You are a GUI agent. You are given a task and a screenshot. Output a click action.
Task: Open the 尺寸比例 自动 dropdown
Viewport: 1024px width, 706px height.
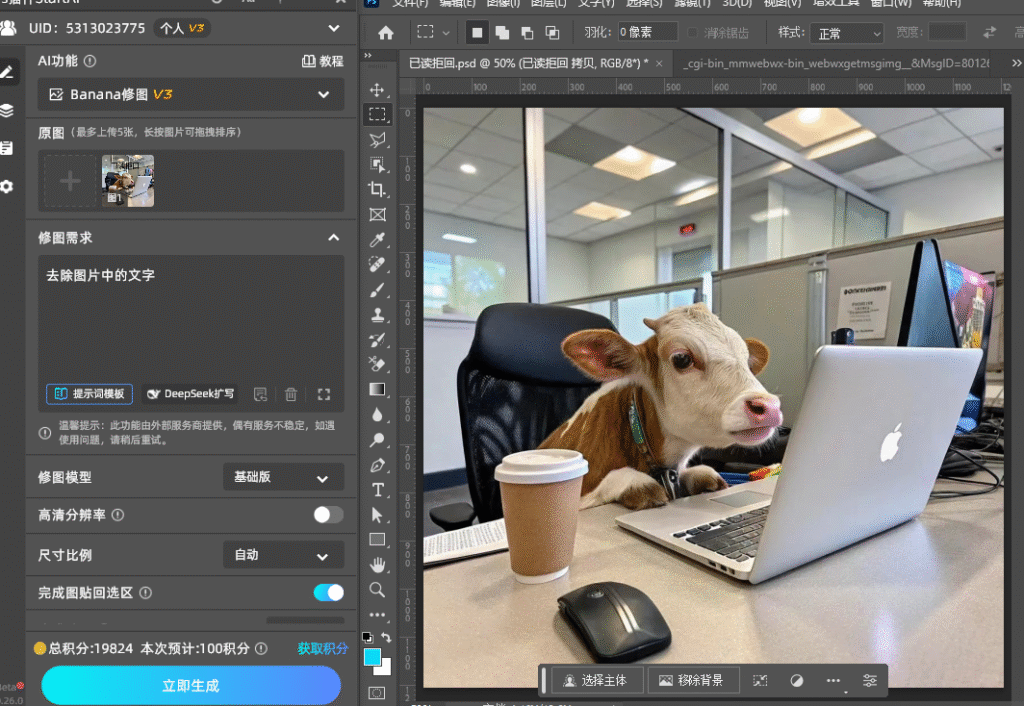click(x=283, y=555)
